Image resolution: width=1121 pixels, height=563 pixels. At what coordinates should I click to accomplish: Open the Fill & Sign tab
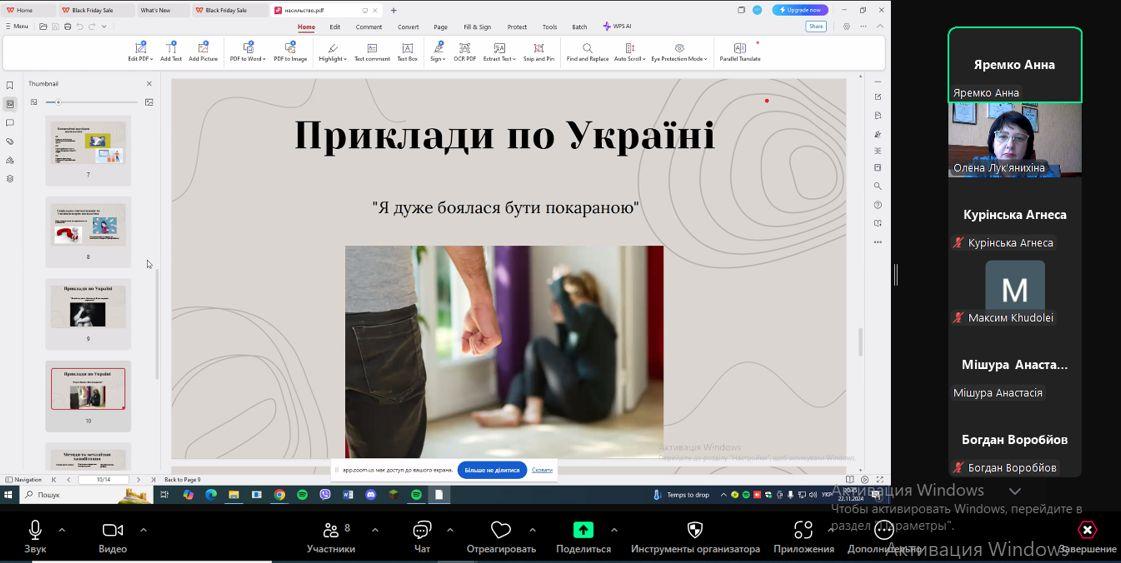pos(477,27)
